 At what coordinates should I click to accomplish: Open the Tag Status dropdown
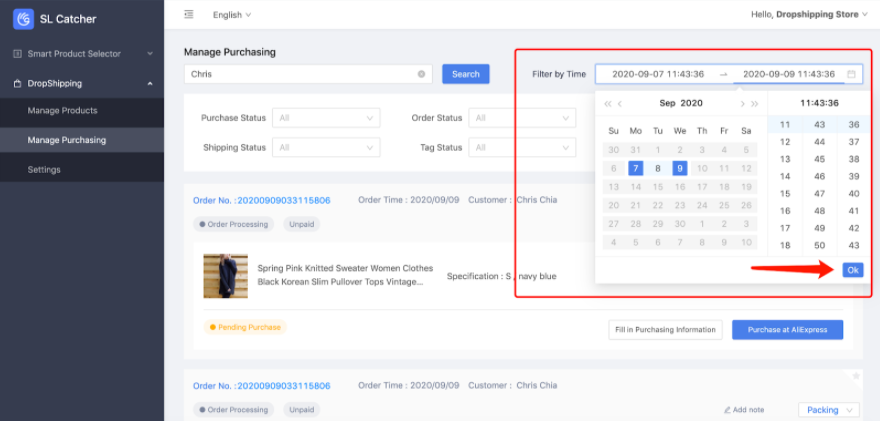(x=522, y=148)
